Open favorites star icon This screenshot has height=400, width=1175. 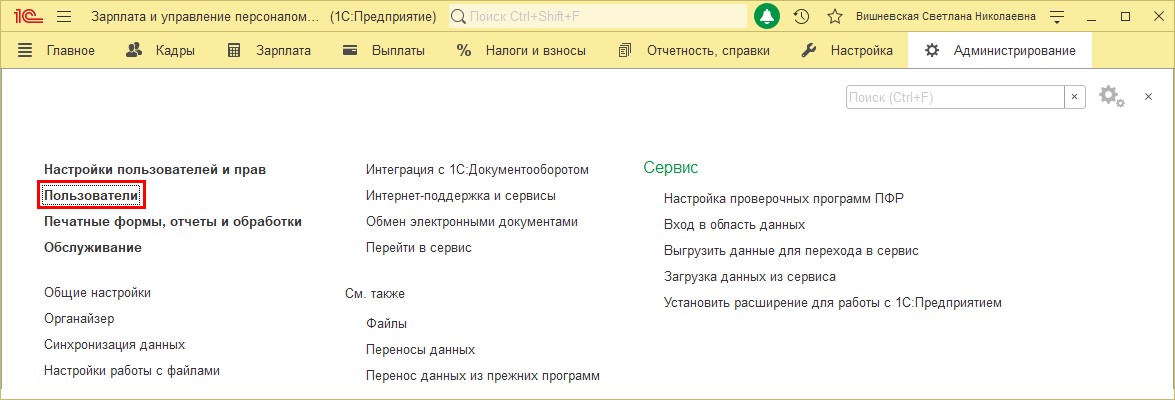[835, 16]
